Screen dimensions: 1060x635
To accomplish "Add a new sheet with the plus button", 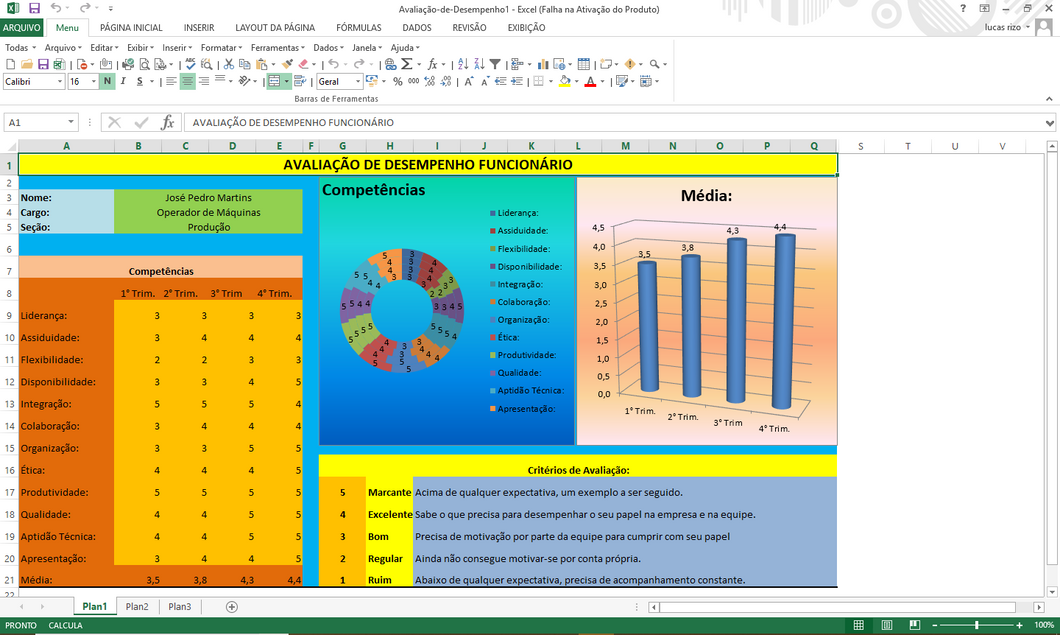I will coord(232,607).
